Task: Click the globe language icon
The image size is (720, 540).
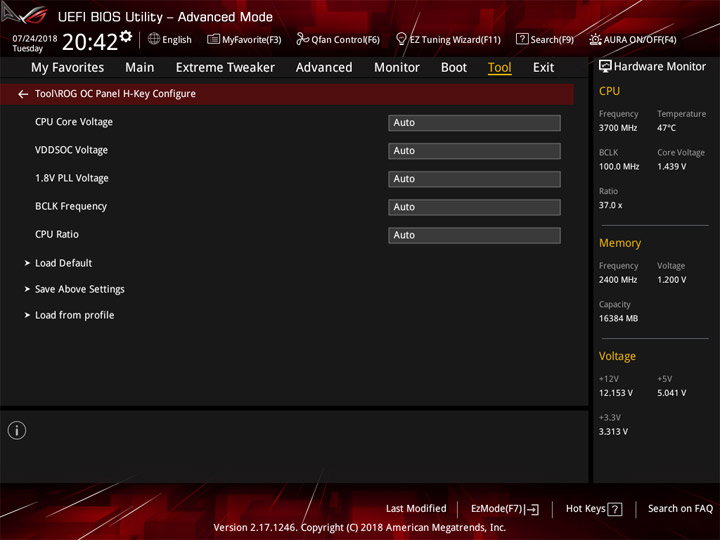Action: [154, 39]
